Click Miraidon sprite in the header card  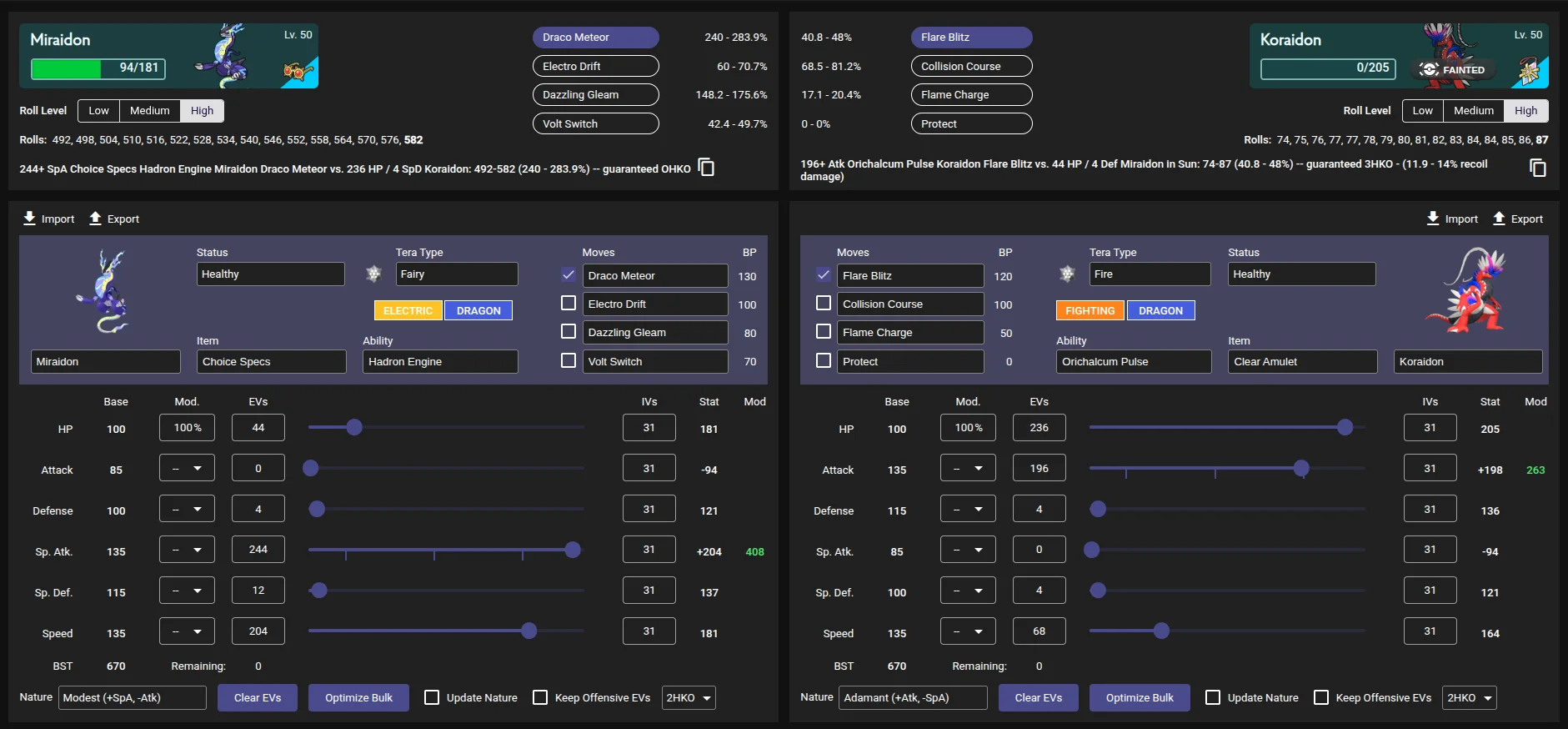pyautogui.click(x=223, y=55)
